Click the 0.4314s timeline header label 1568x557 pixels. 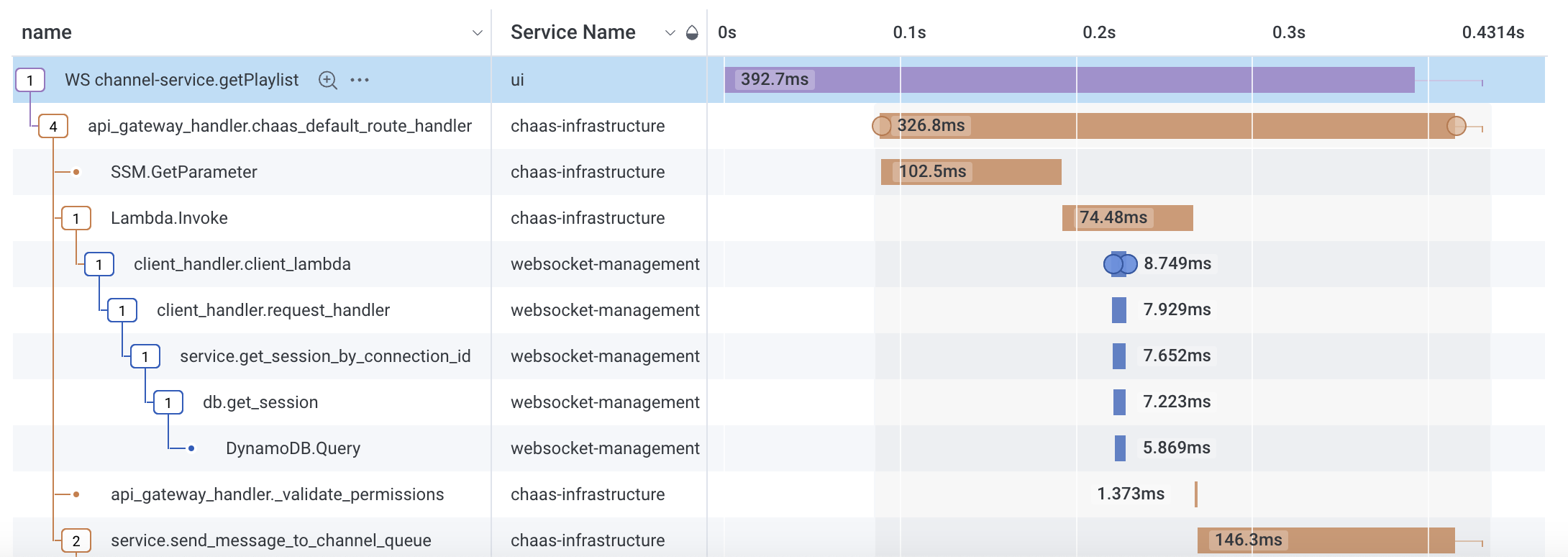(1493, 32)
